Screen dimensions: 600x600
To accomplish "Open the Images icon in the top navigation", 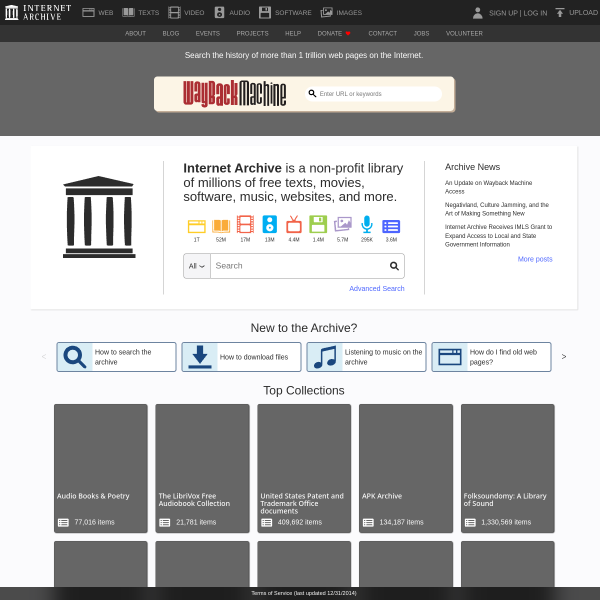I will coord(326,13).
